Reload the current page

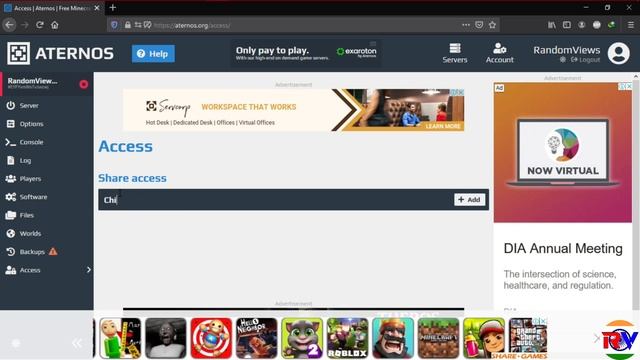(40, 25)
